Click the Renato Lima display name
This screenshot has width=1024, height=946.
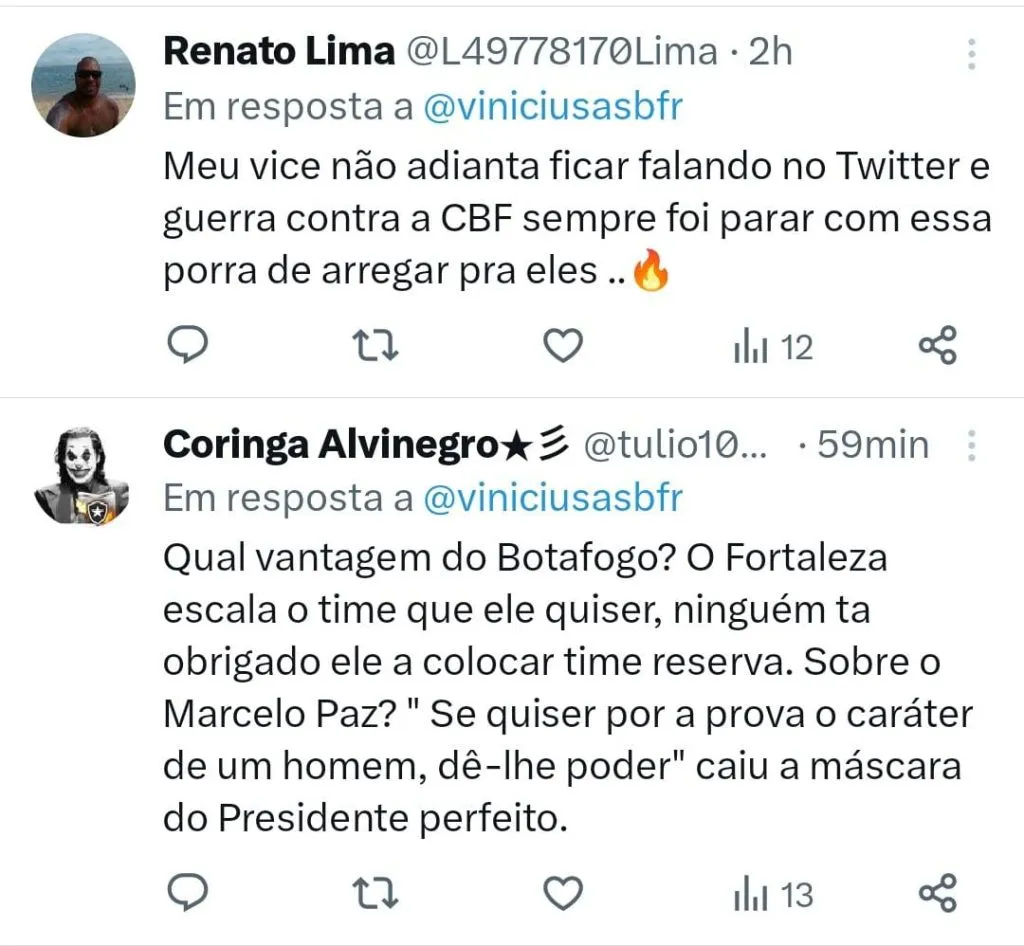[x=278, y=52]
